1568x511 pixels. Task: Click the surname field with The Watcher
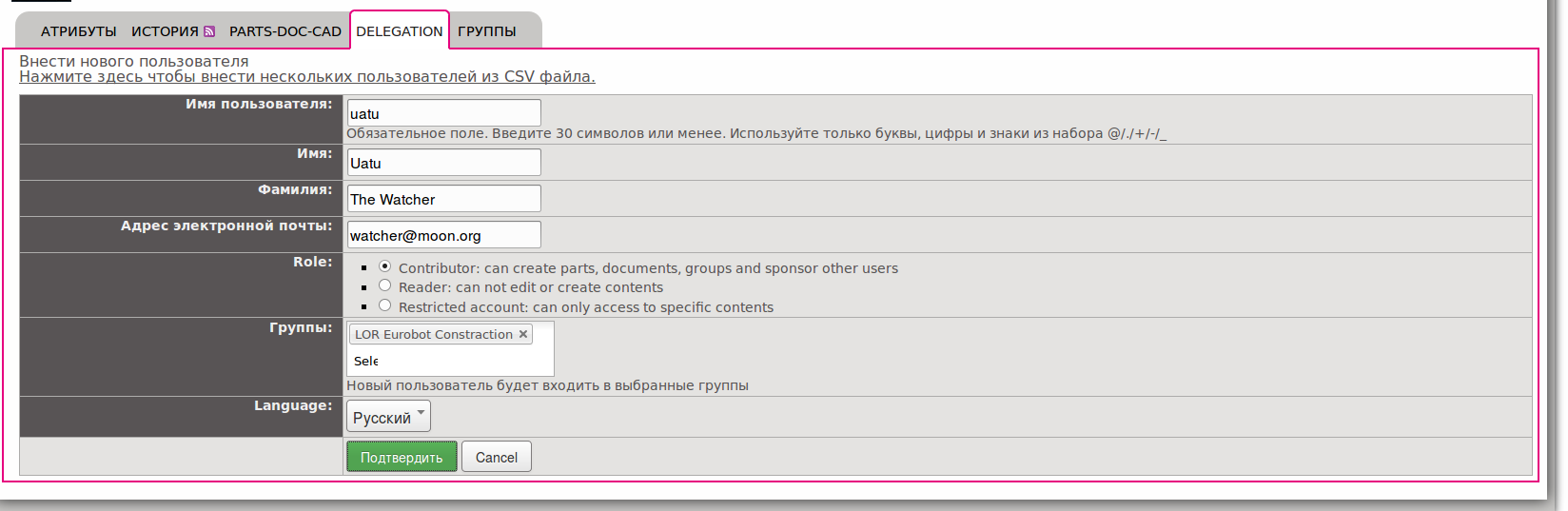click(x=443, y=199)
